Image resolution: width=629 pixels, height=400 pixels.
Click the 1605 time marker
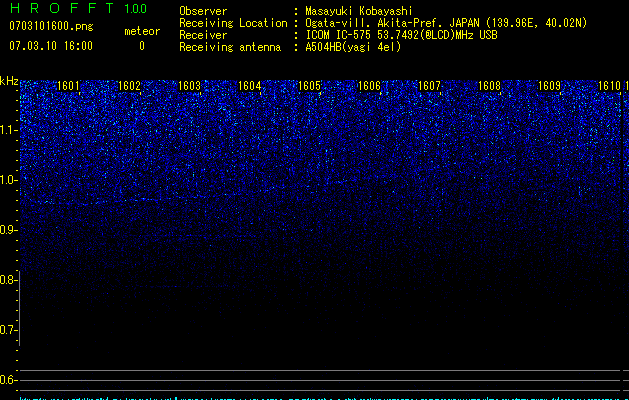(310, 86)
